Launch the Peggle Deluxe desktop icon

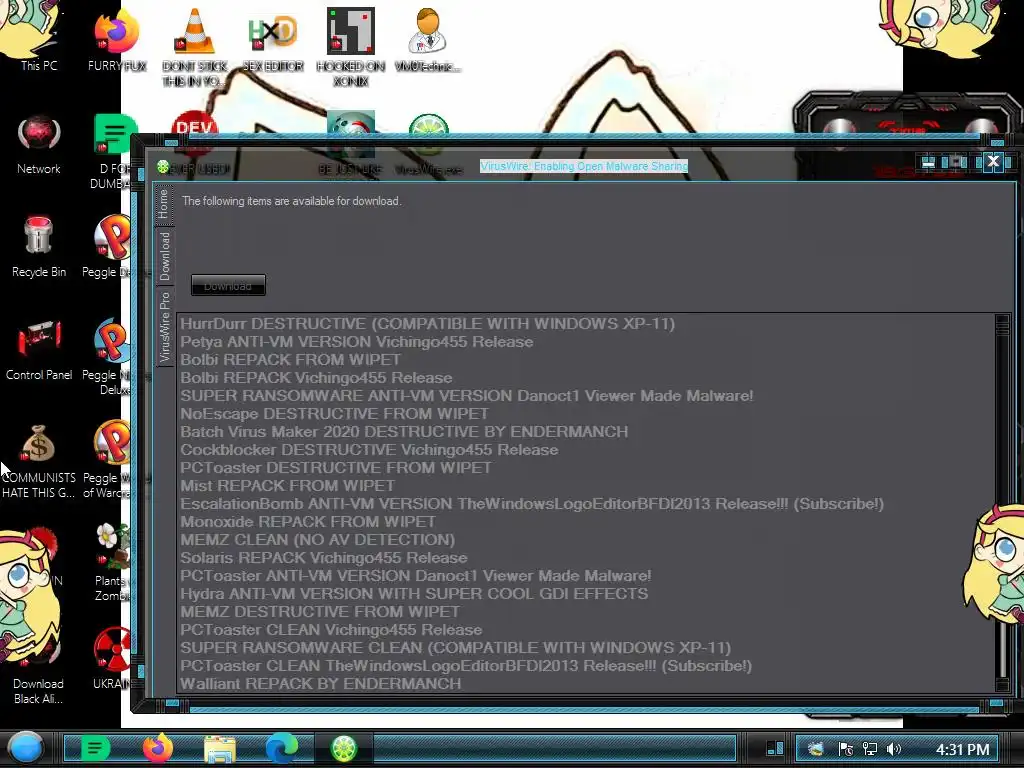point(109,247)
